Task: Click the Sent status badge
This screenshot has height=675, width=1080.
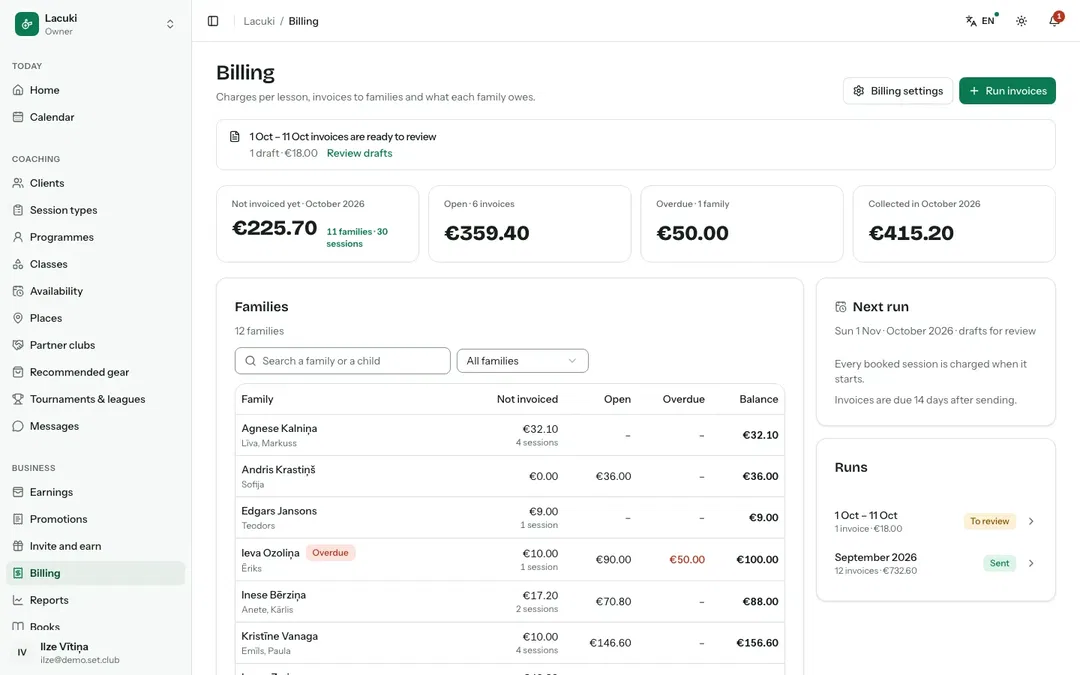Action: pyautogui.click(x=999, y=563)
